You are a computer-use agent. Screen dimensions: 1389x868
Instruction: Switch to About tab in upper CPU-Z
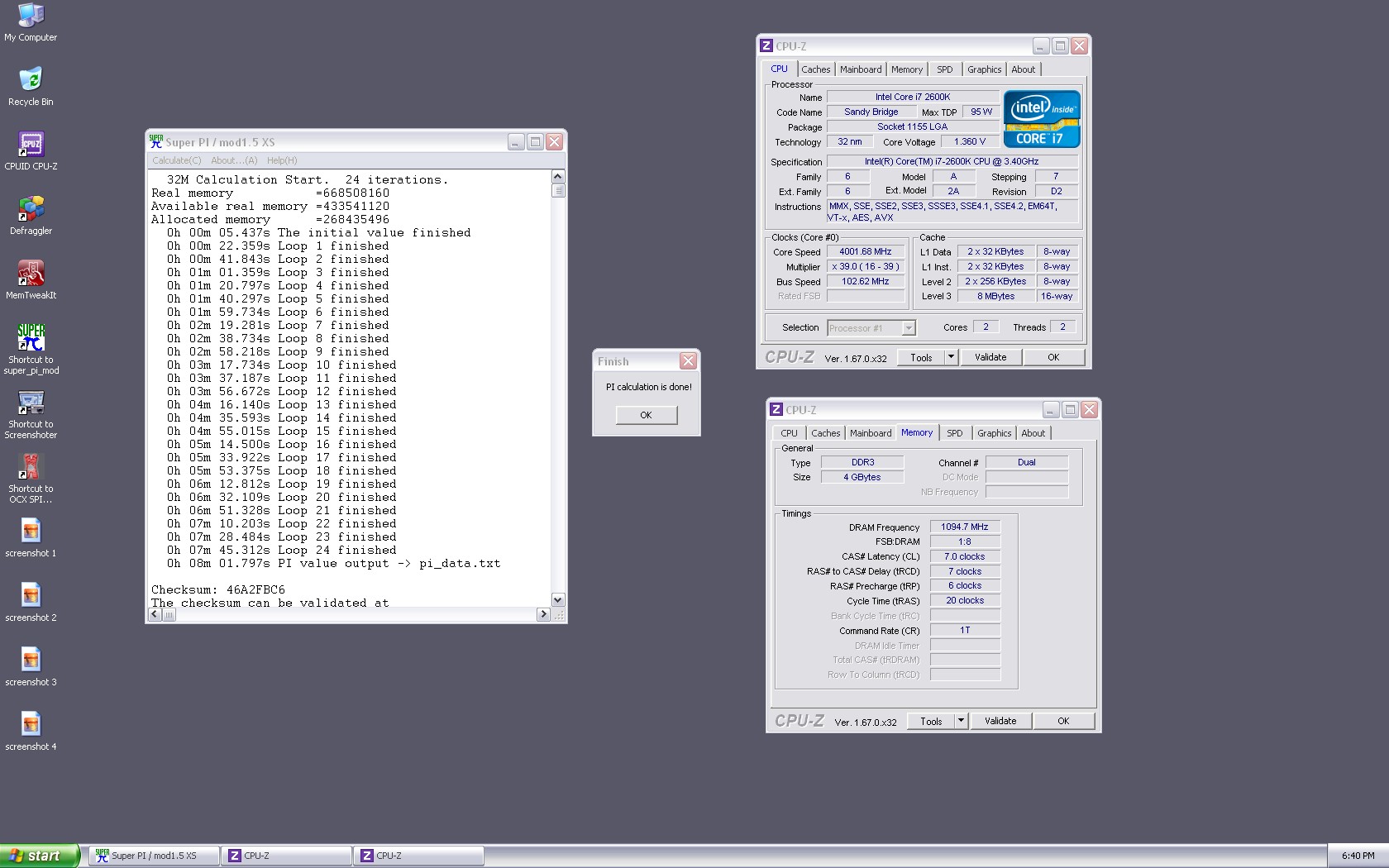pos(1024,69)
